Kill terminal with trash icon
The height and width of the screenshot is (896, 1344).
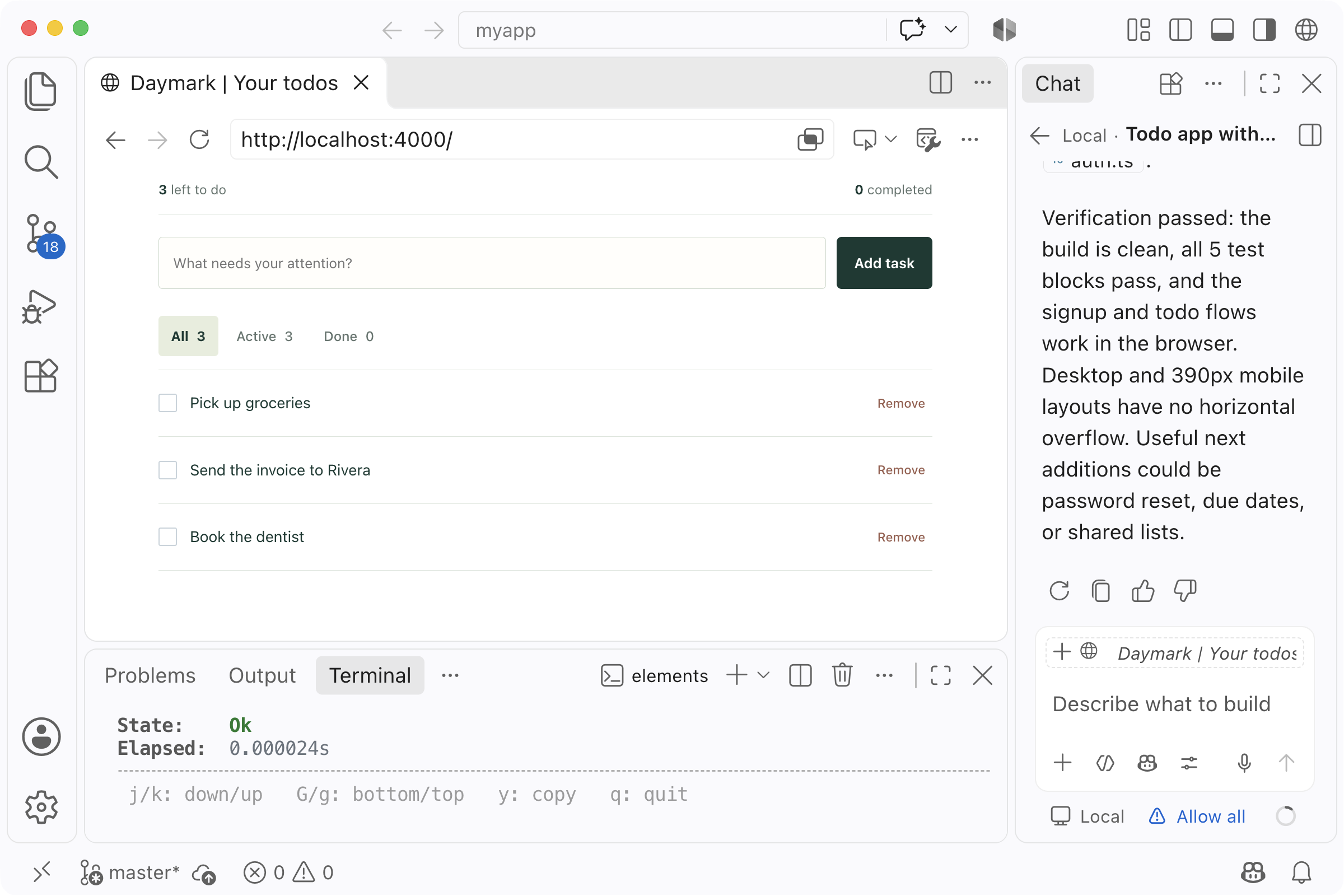842,675
